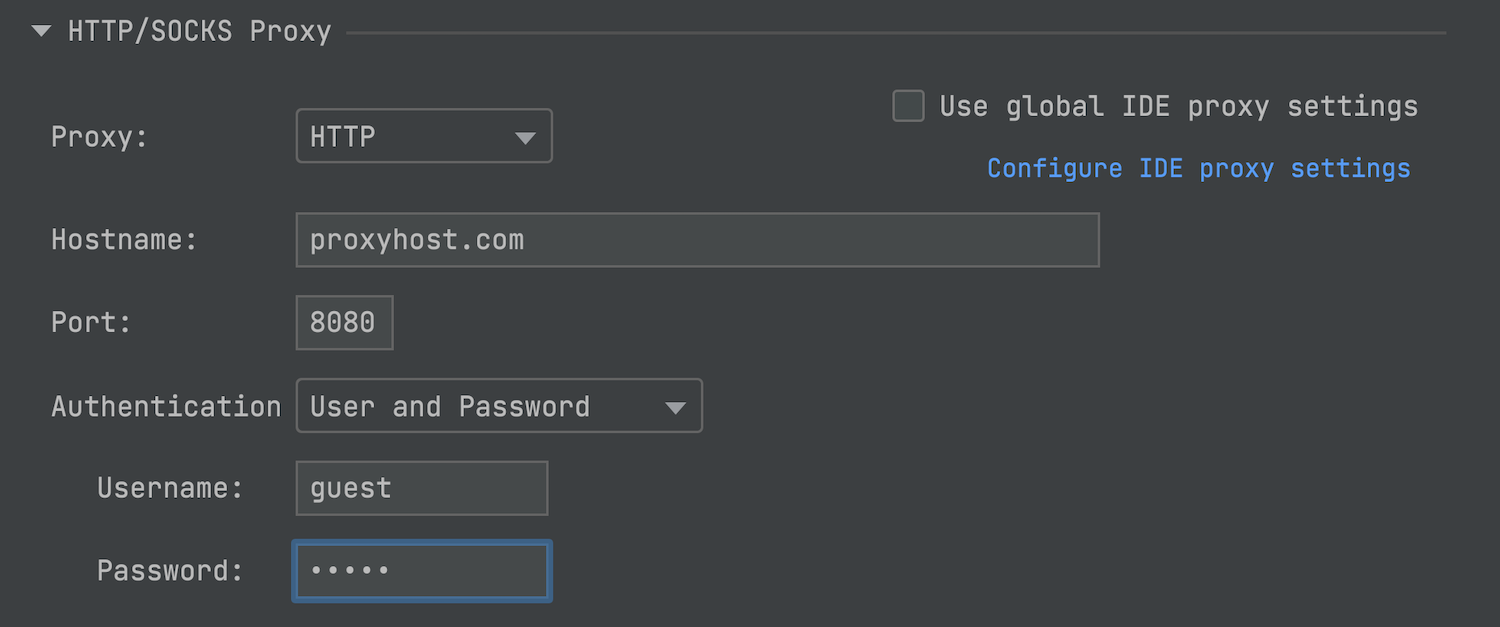Click the masked Password input field

pyautogui.click(x=421, y=571)
